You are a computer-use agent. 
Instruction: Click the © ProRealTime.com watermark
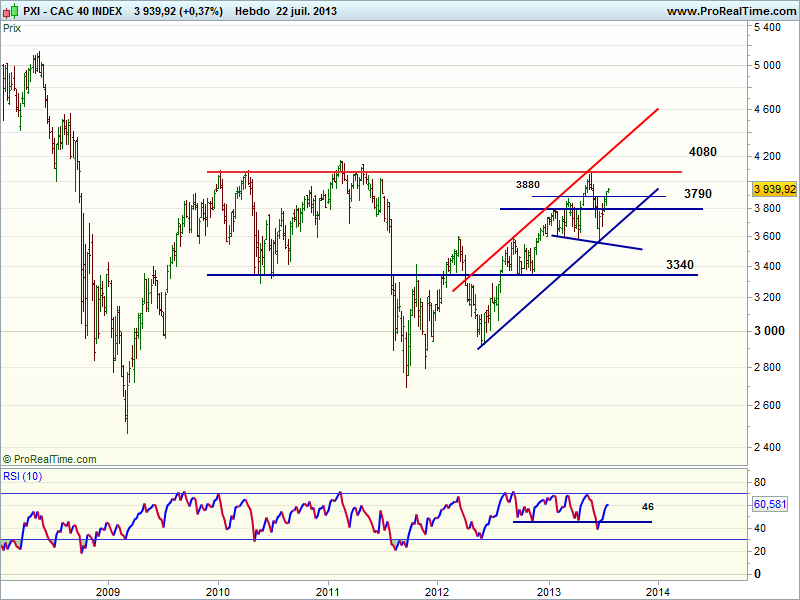click(x=50, y=459)
